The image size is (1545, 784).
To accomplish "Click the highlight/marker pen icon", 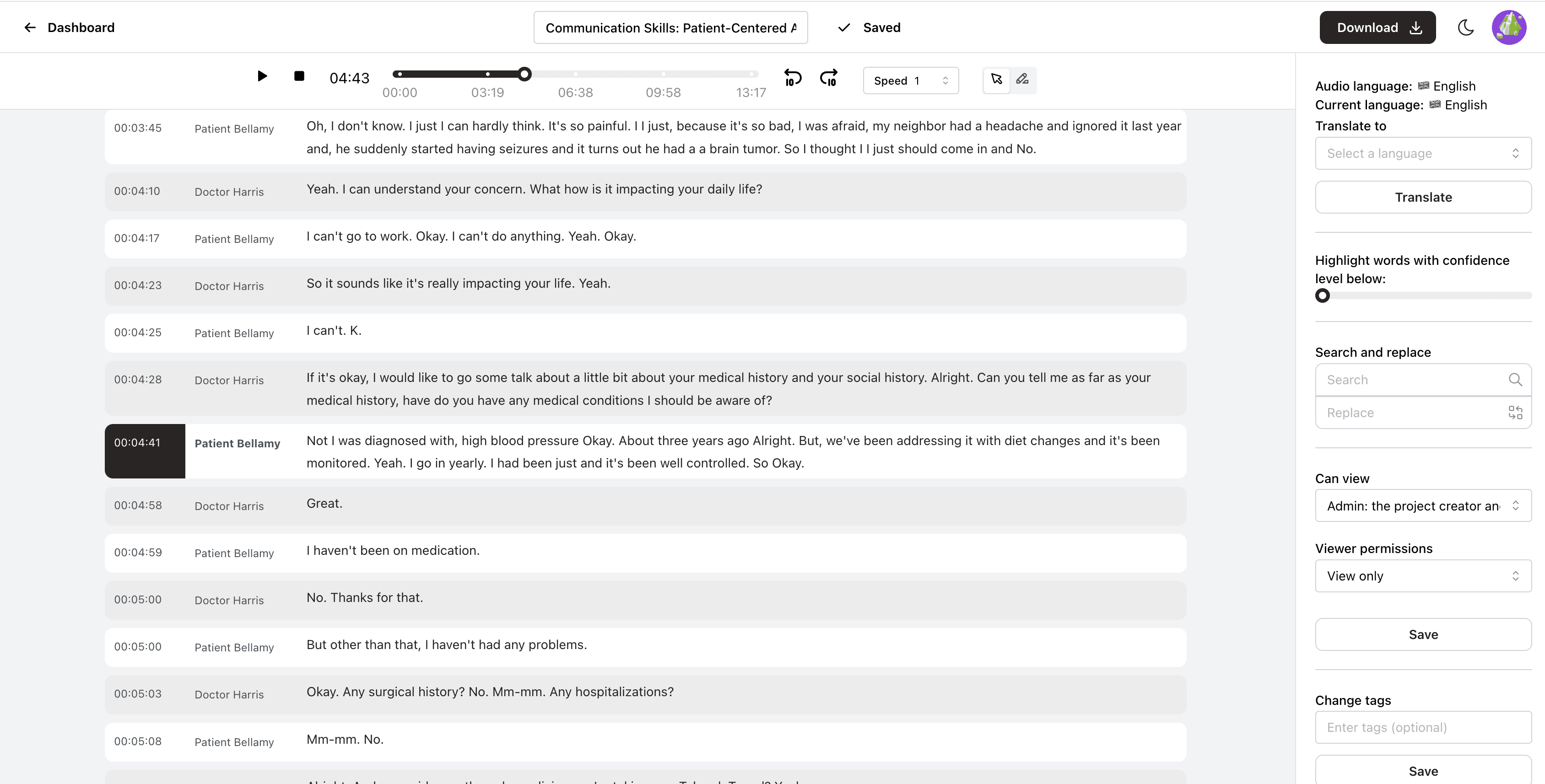I will pos(1022,79).
